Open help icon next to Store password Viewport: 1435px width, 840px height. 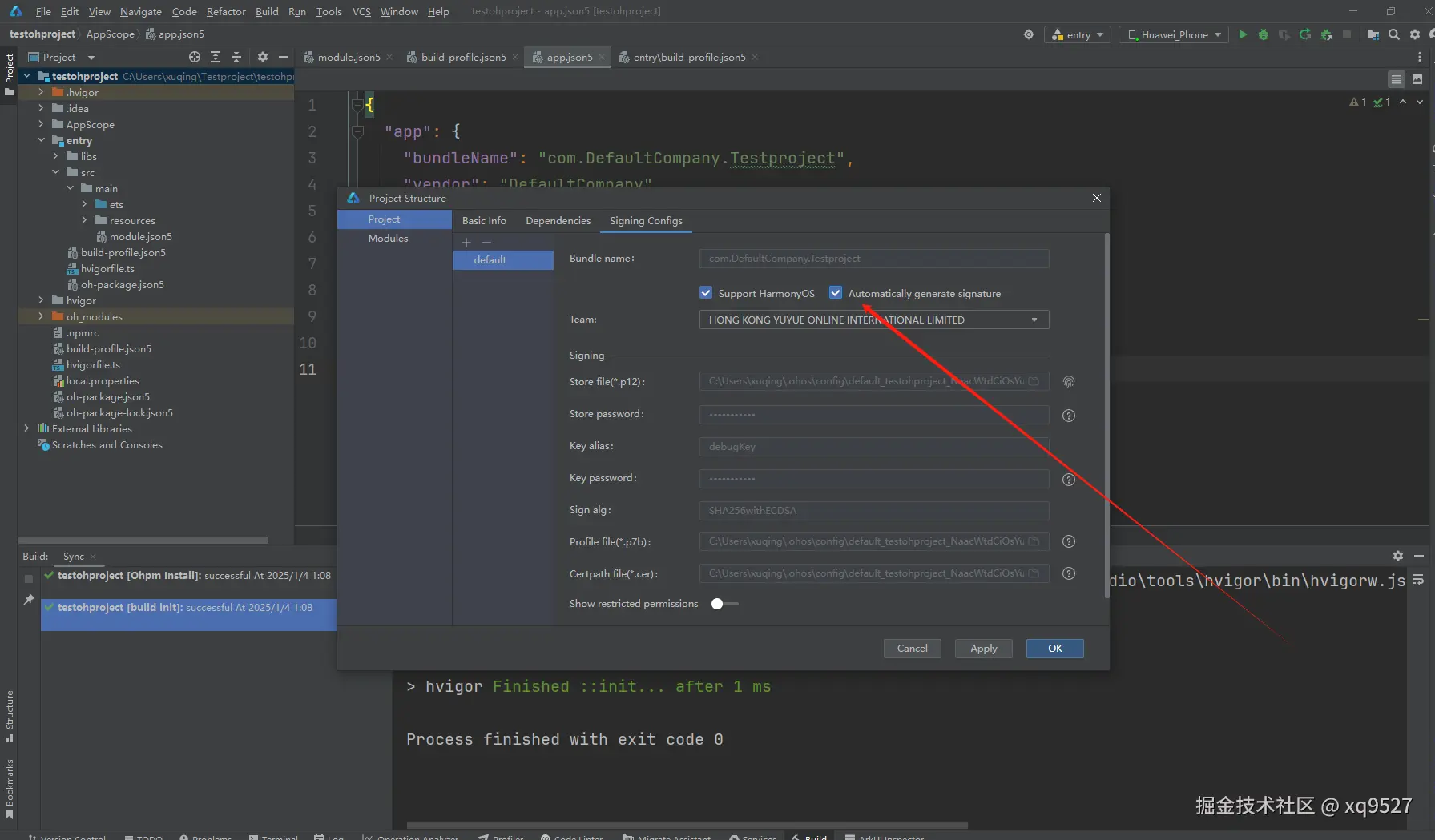[x=1068, y=416]
